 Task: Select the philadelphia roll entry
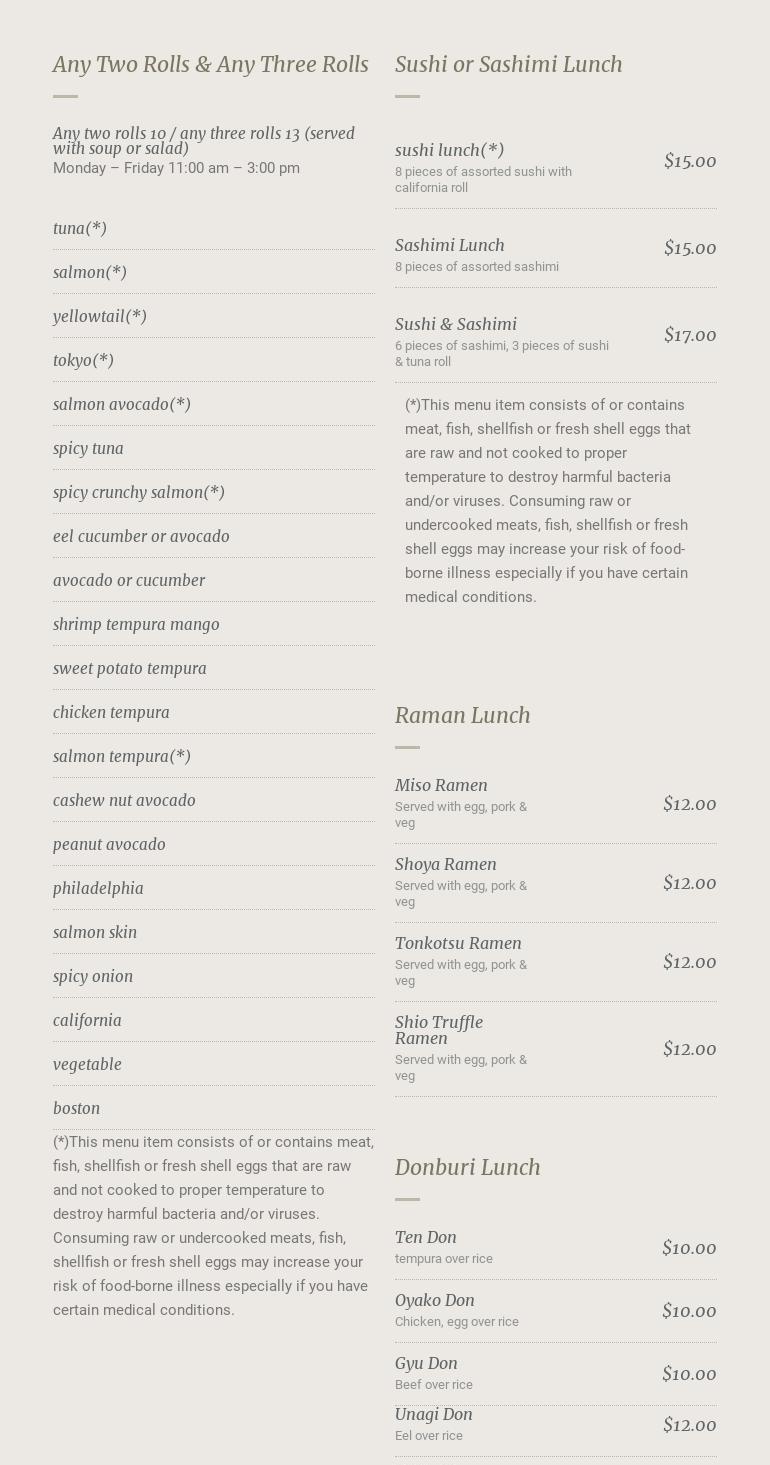click(x=98, y=889)
